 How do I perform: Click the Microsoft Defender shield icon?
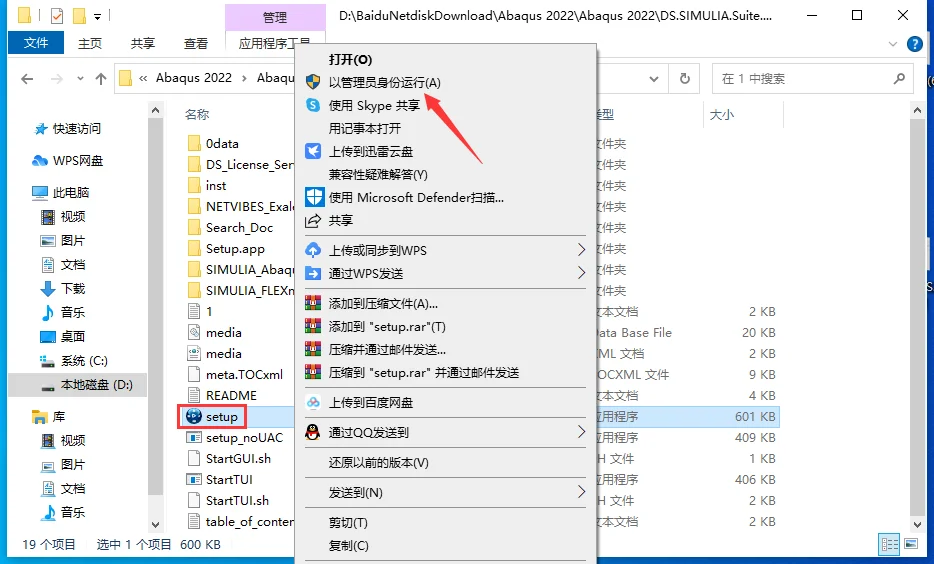pyautogui.click(x=314, y=197)
